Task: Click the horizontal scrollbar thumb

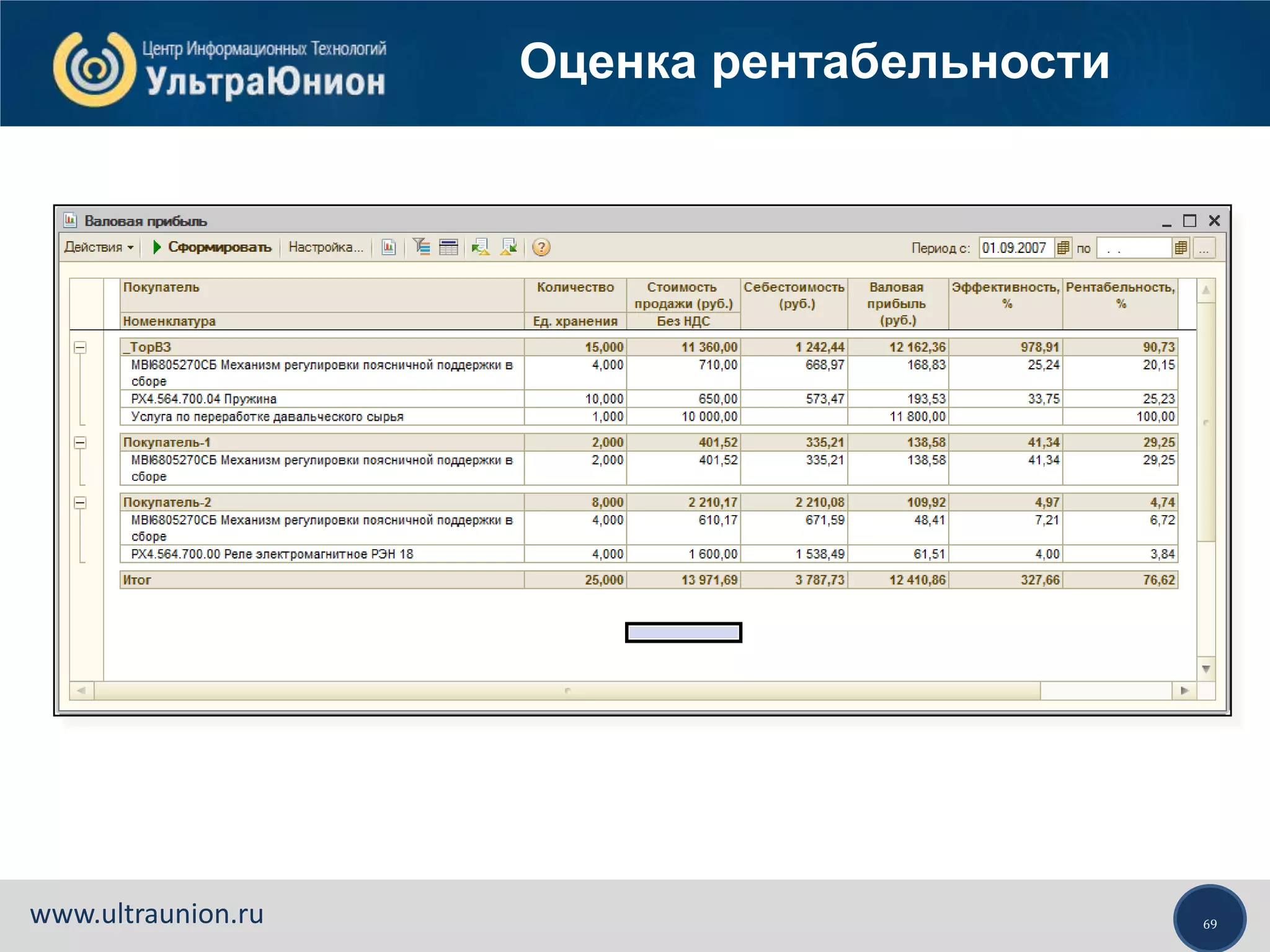Action: [x=567, y=690]
